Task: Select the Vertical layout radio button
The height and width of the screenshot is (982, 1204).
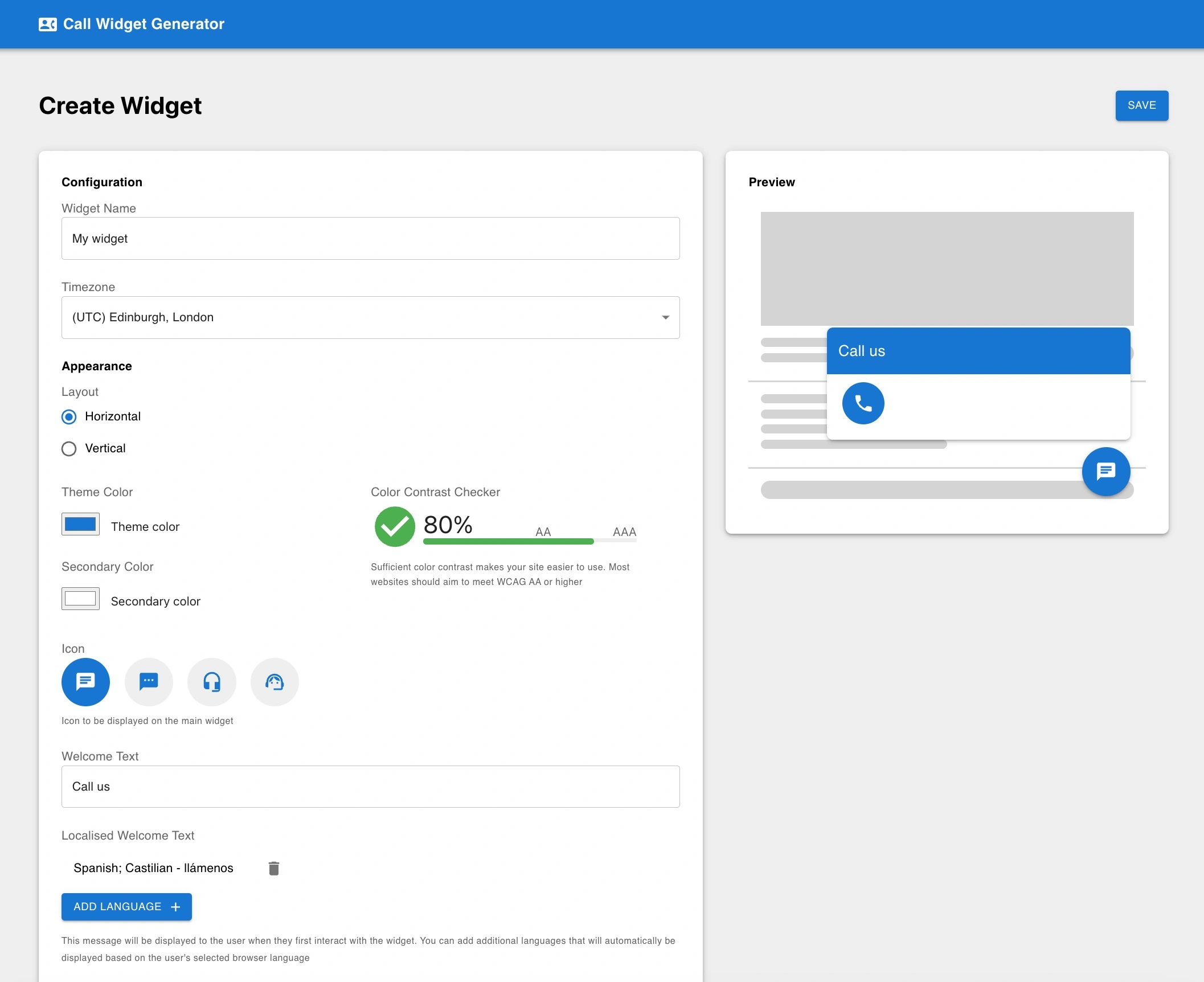Action: [x=70, y=448]
